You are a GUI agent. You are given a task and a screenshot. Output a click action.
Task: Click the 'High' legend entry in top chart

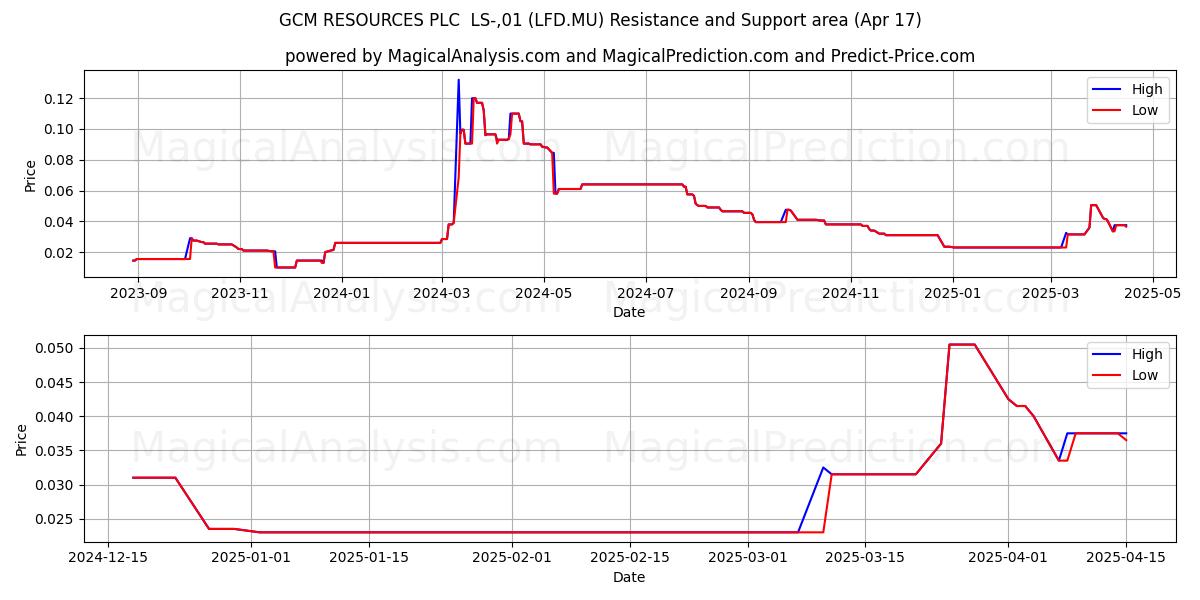[1147, 89]
